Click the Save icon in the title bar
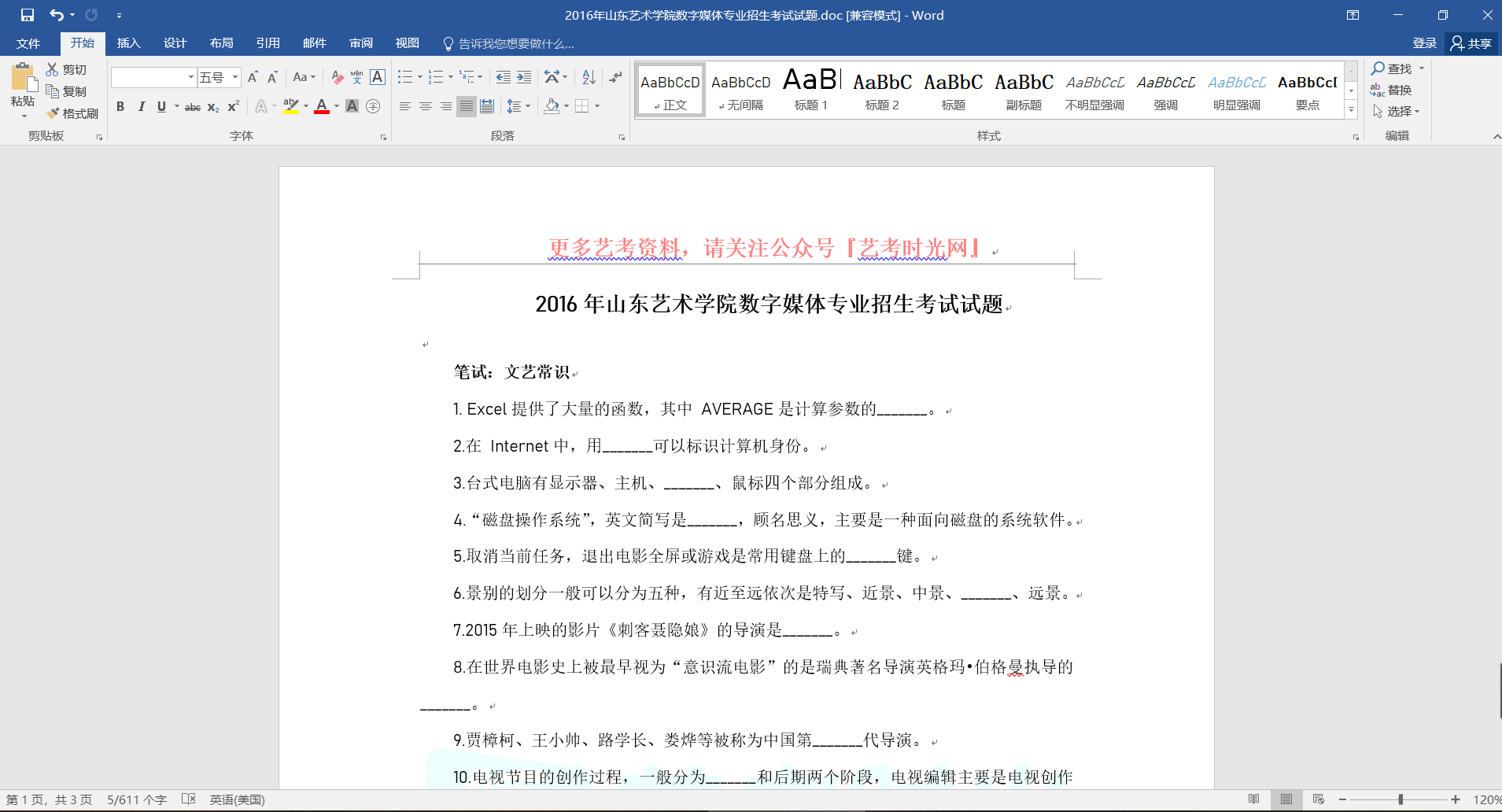The width and height of the screenshot is (1502, 812). click(x=28, y=15)
